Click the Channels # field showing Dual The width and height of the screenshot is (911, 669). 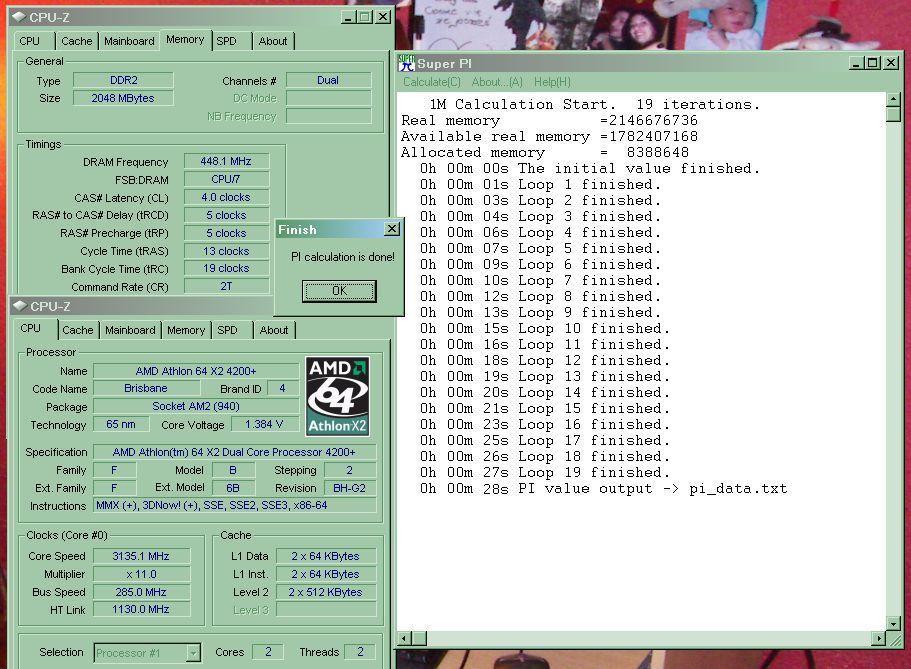coord(328,80)
